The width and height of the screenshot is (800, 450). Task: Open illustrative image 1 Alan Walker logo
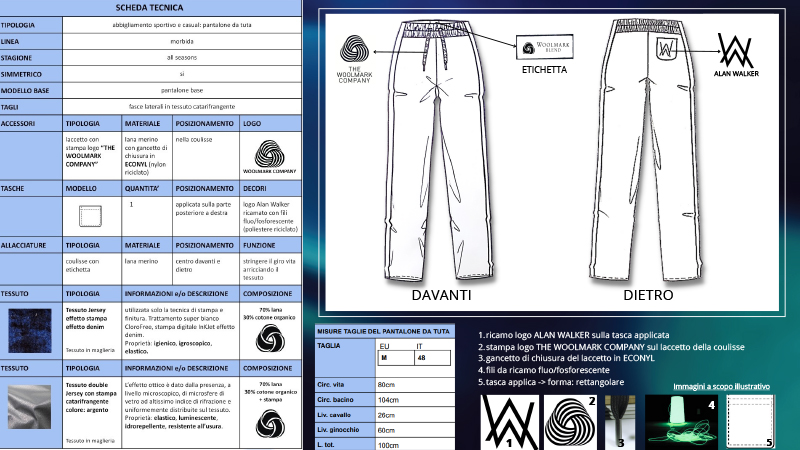coord(510,422)
